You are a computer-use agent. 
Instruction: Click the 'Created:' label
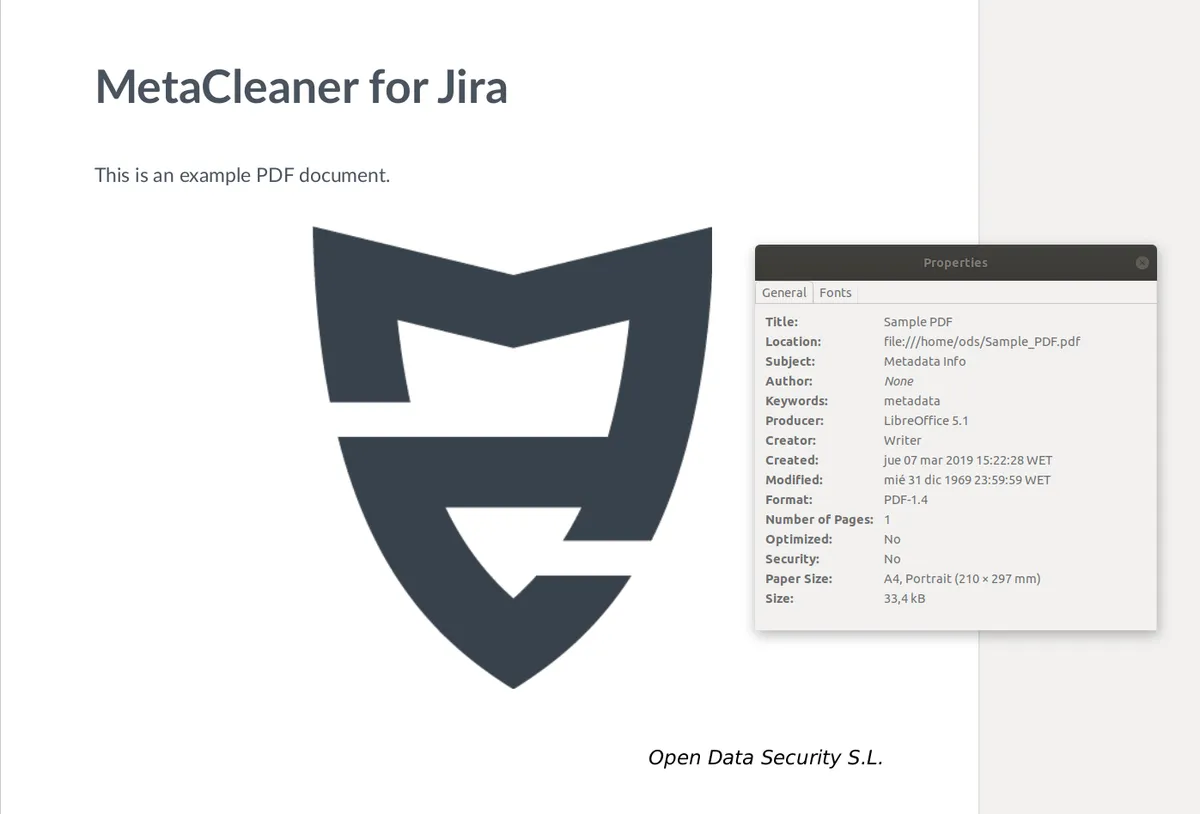pyautogui.click(x=792, y=460)
